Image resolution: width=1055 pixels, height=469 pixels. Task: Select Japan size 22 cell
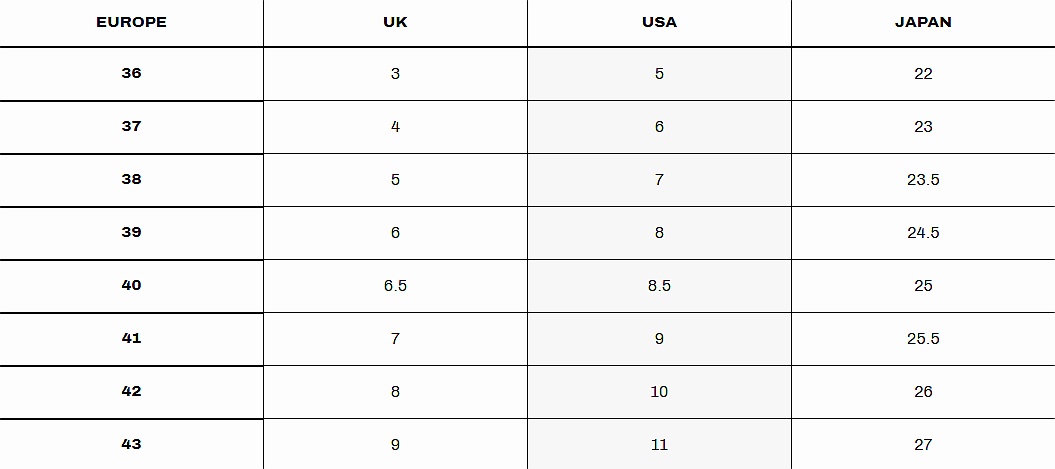(x=923, y=74)
